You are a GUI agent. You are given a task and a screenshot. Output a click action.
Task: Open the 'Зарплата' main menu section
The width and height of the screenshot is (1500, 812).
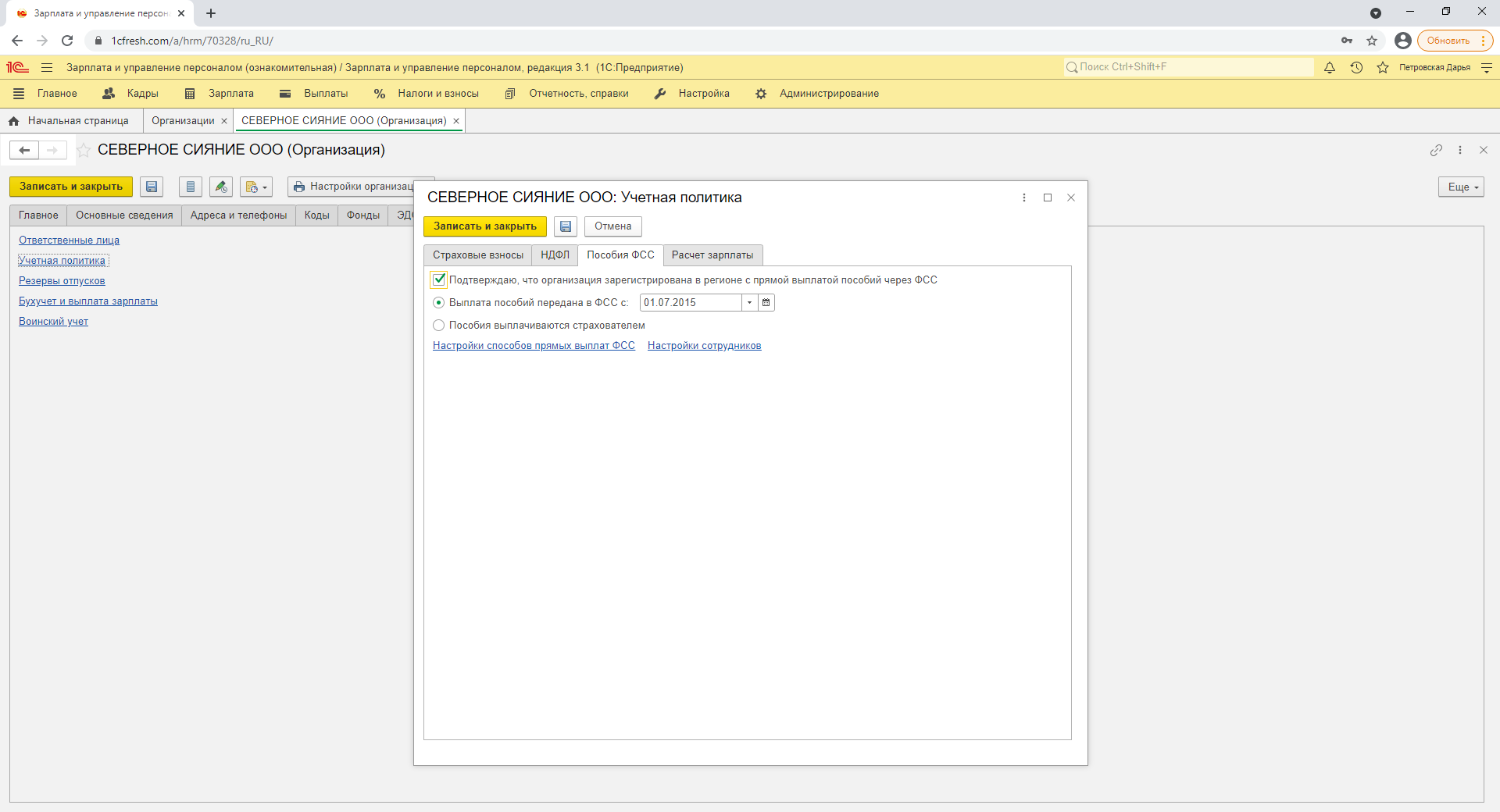click(x=230, y=94)
